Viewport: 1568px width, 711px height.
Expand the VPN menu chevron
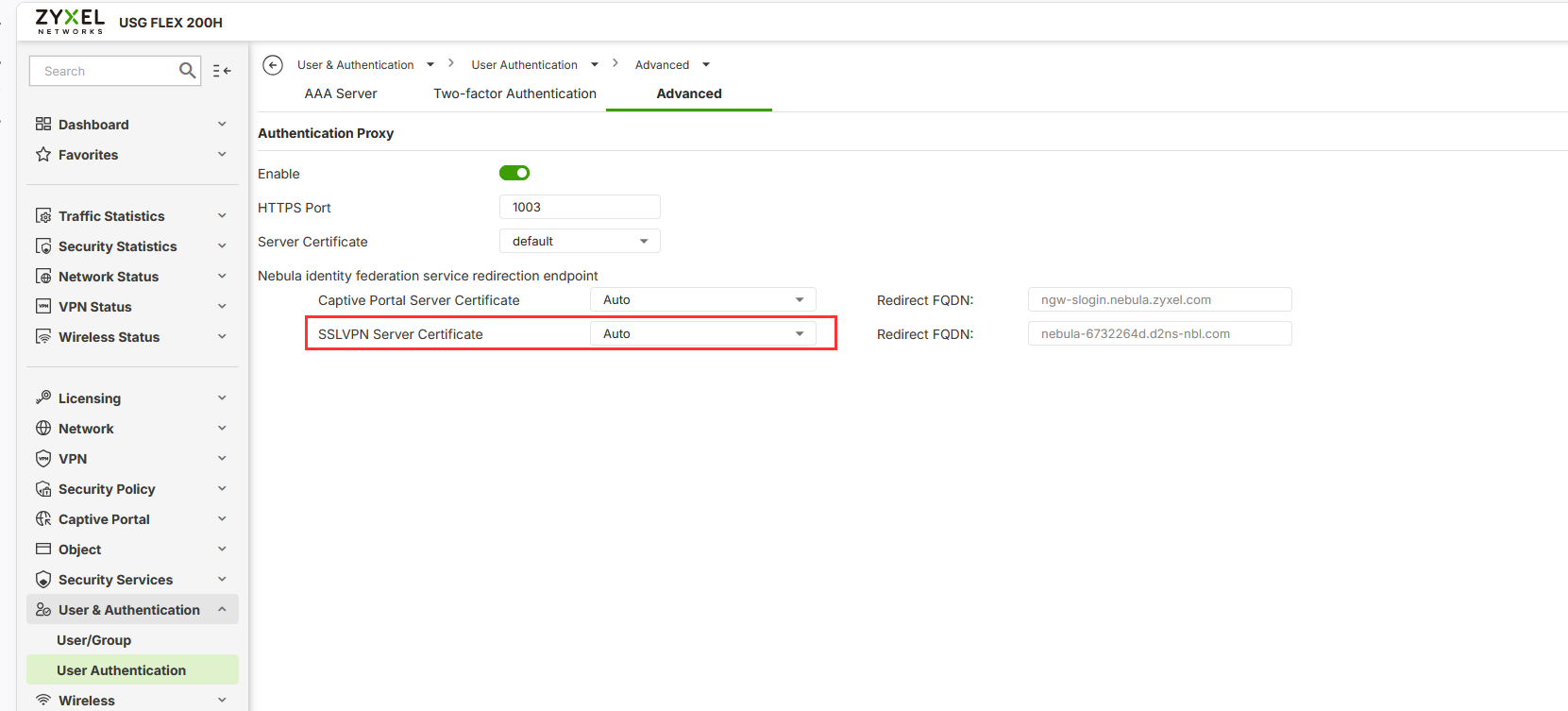pos(222,458)
